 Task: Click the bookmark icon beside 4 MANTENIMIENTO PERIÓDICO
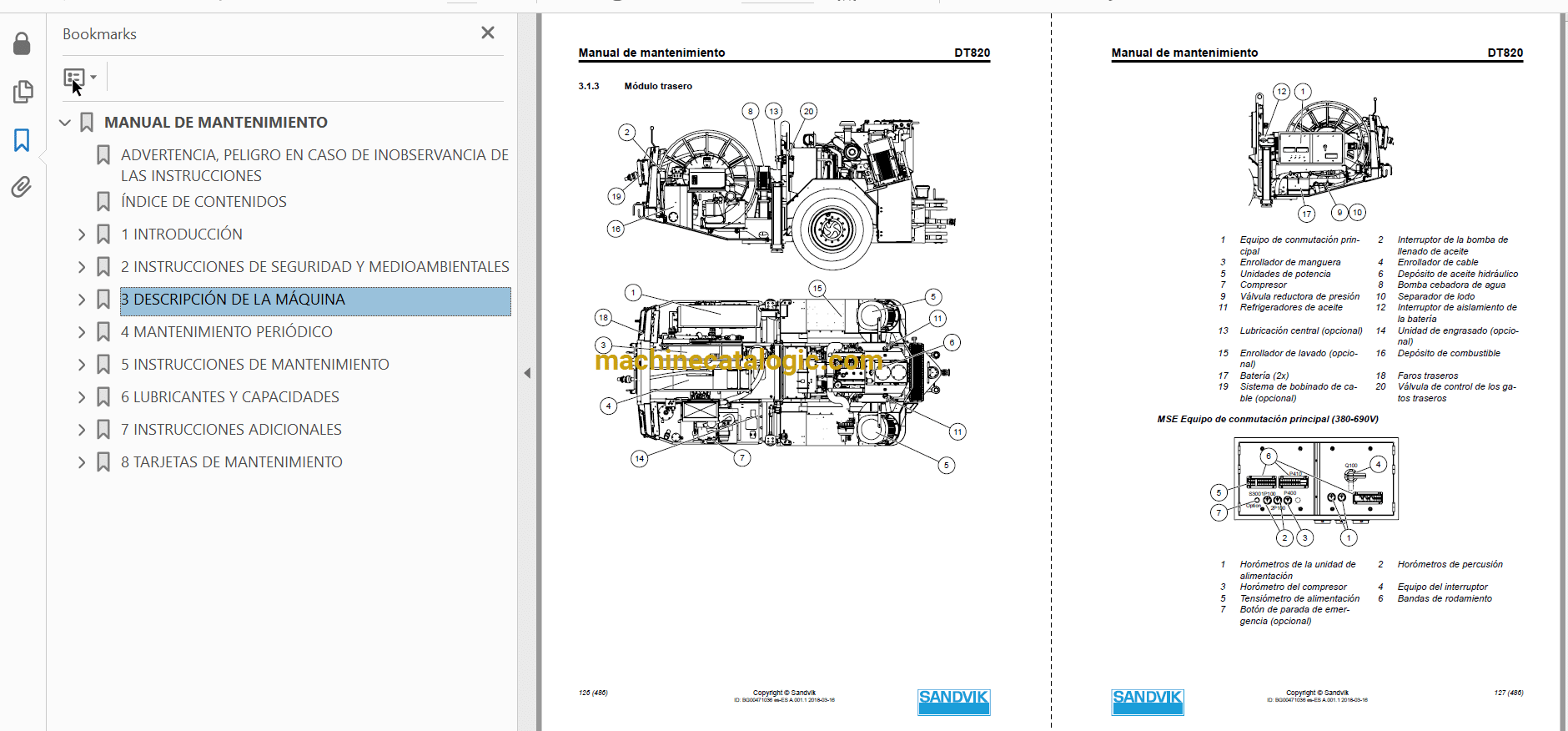click(x=103, y=332)
